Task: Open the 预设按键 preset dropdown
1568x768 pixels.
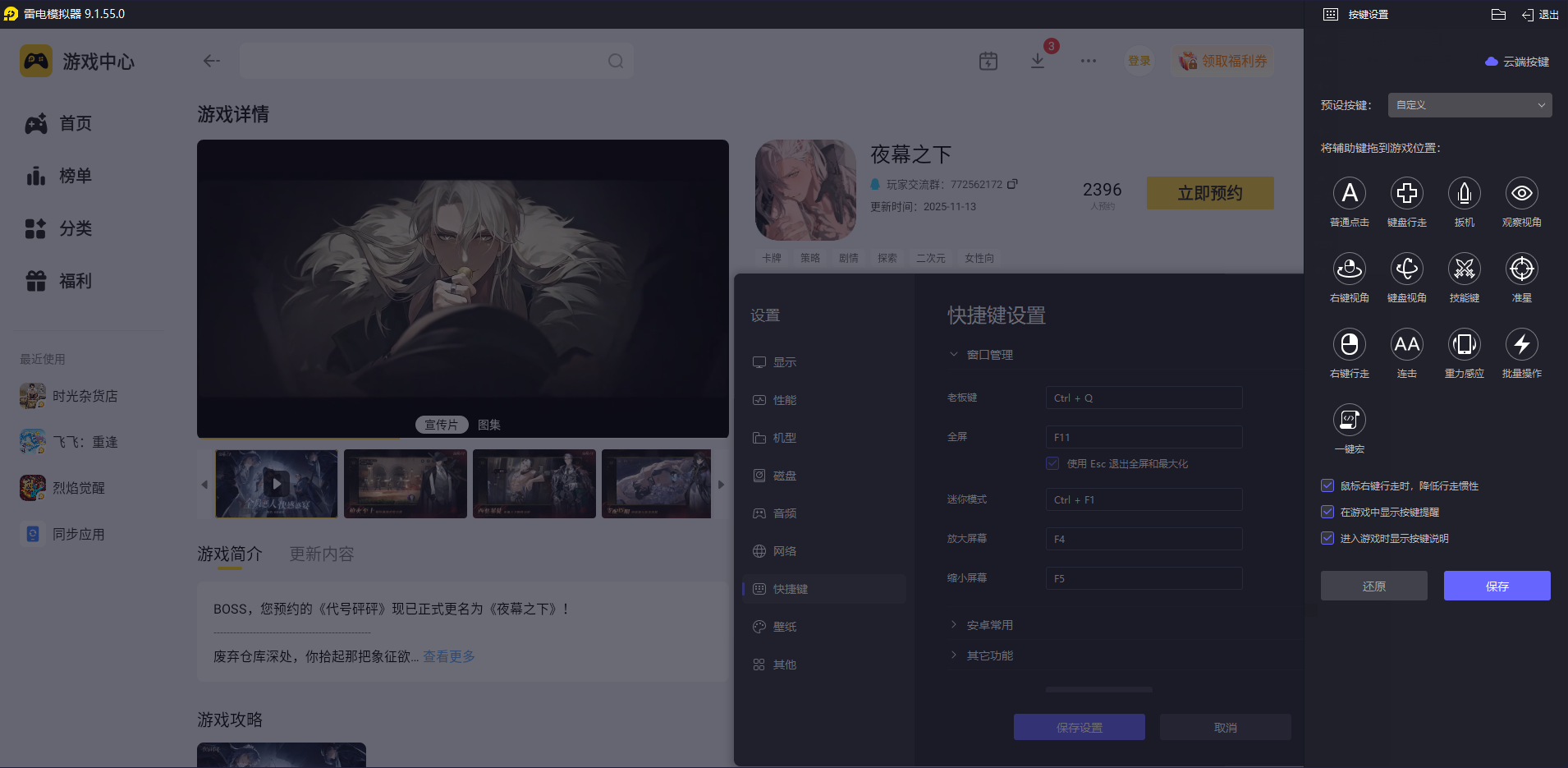Action: pyautogui.click(x=1468, y=105)
